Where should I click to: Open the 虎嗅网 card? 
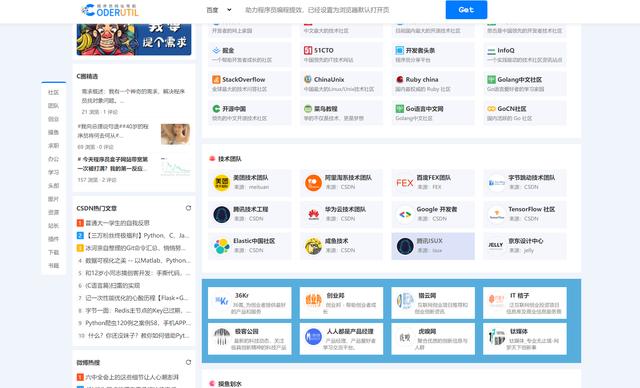pyautogui.click(x=433, y=339)
